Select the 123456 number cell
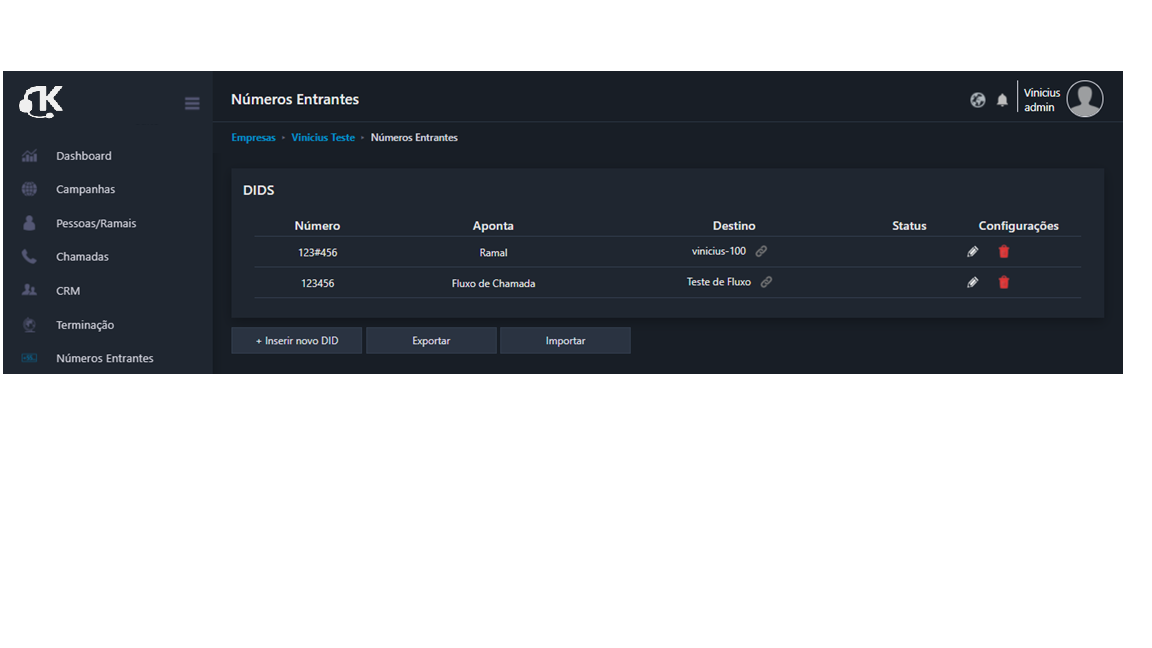Viewport: 1152px width, 648px height. 317,284
